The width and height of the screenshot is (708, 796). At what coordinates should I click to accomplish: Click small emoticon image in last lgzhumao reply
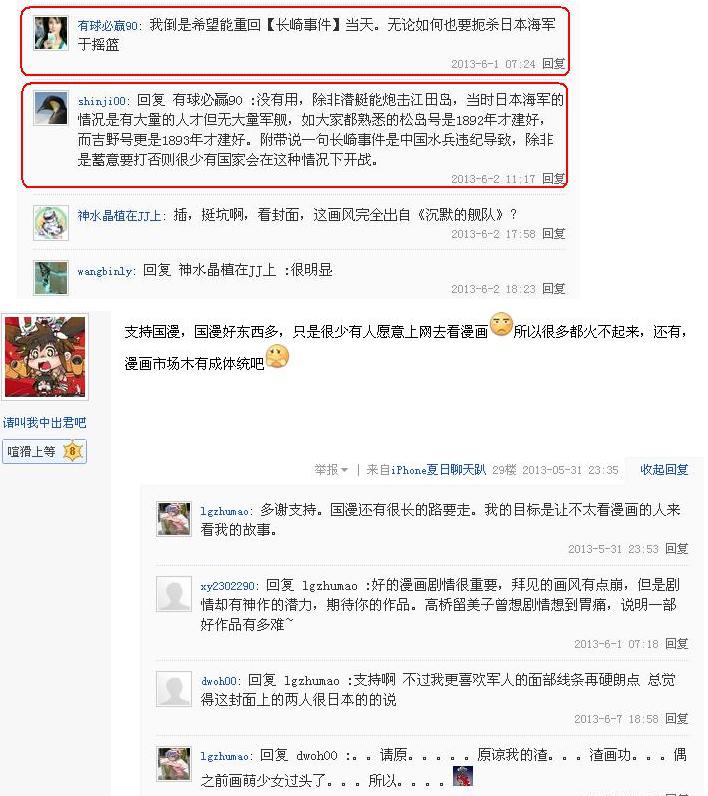[462, 775]
